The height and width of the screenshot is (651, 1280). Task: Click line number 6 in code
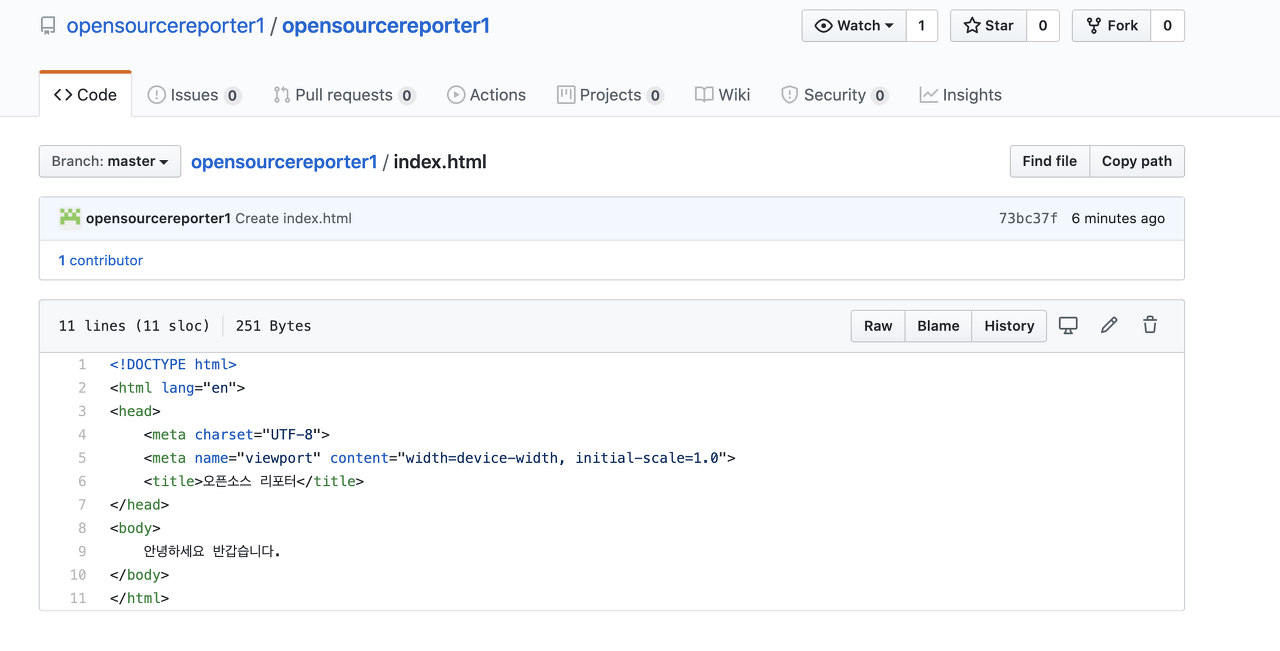click(82, 481)
